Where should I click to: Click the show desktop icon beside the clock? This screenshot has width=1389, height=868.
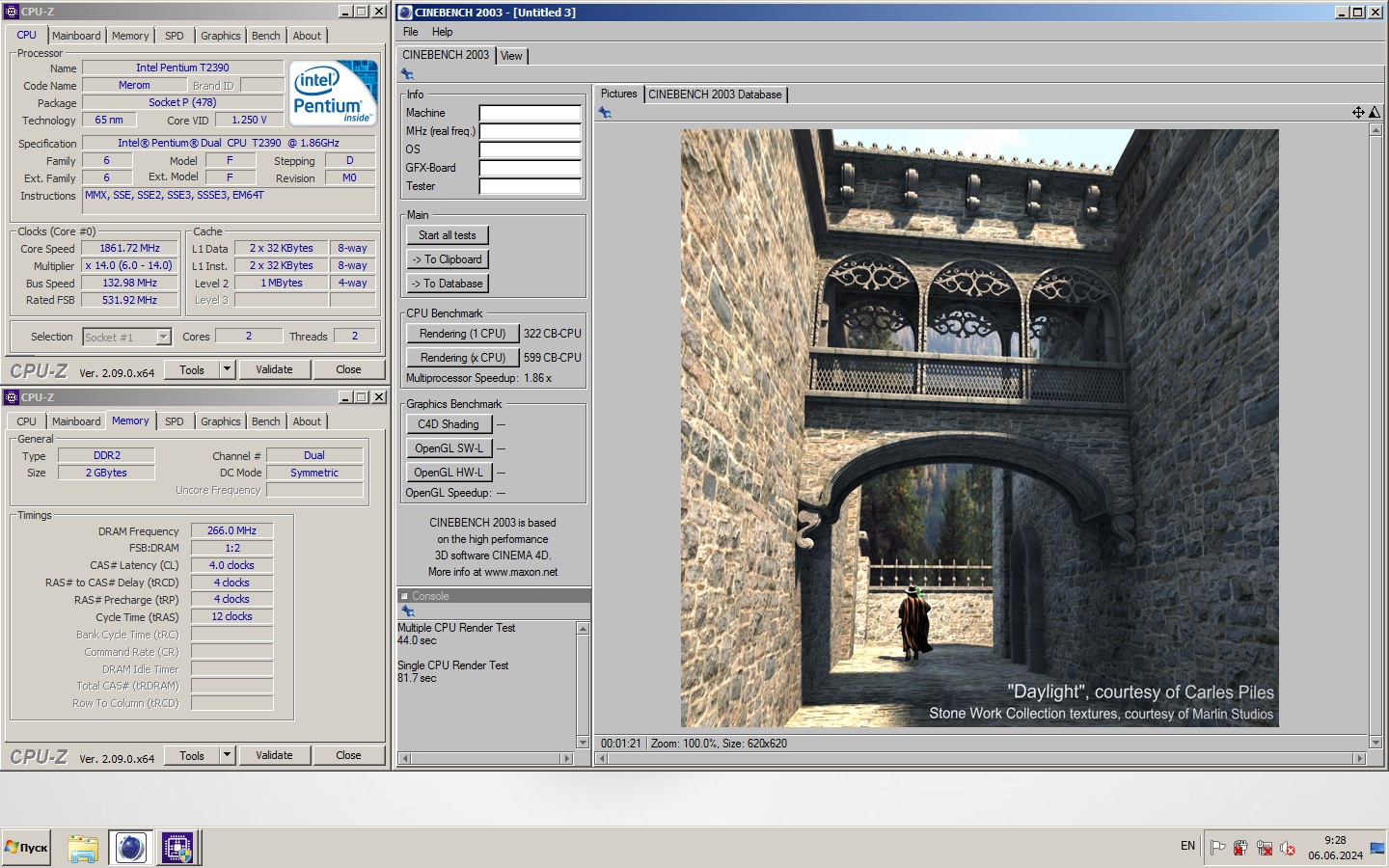coord(1377,848)
